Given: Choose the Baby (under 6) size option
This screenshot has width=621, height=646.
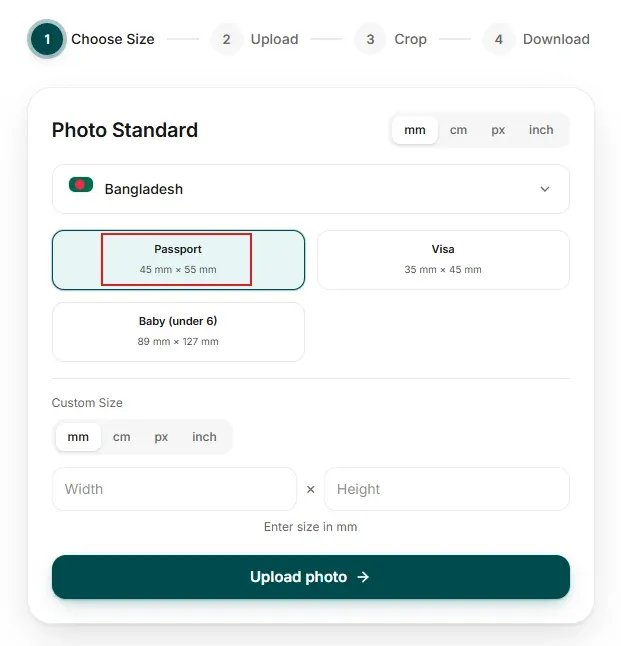Looking at the screenshot, I should click(178, 332).
